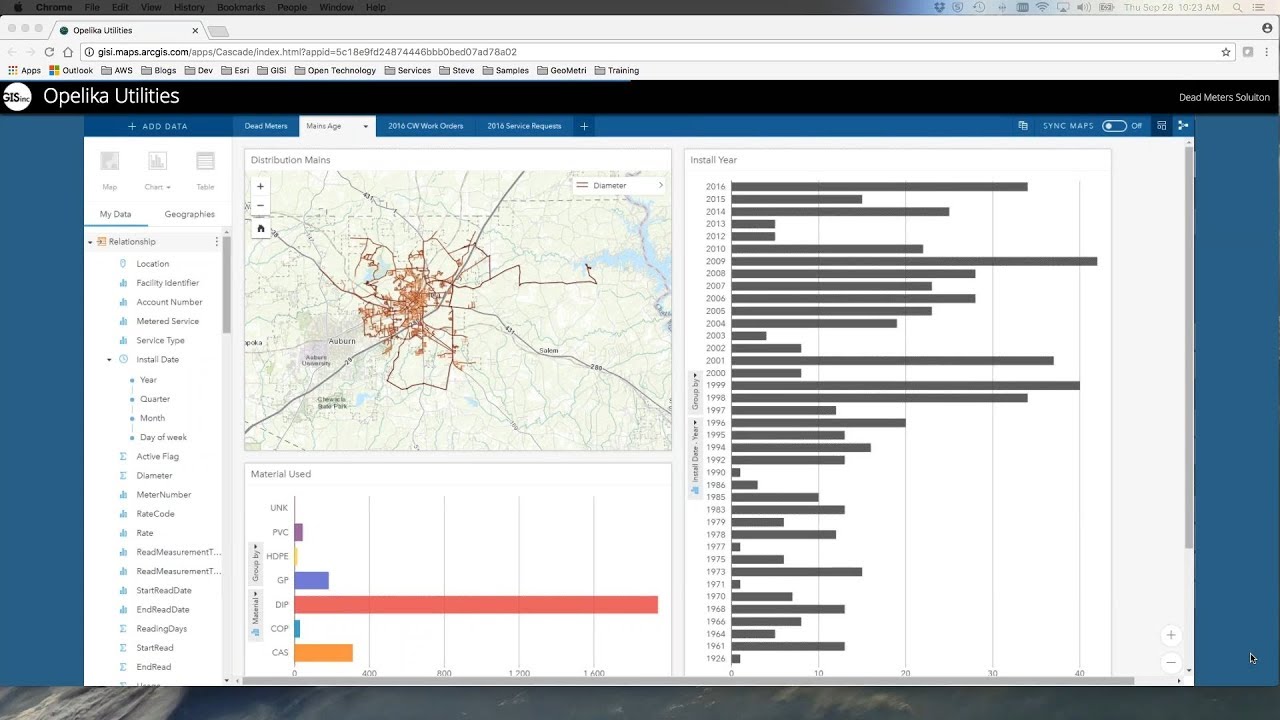Select Year under Install Date
Image resolution: width=1280 pixels, height=720 pixels.
[x=148, y=380]
